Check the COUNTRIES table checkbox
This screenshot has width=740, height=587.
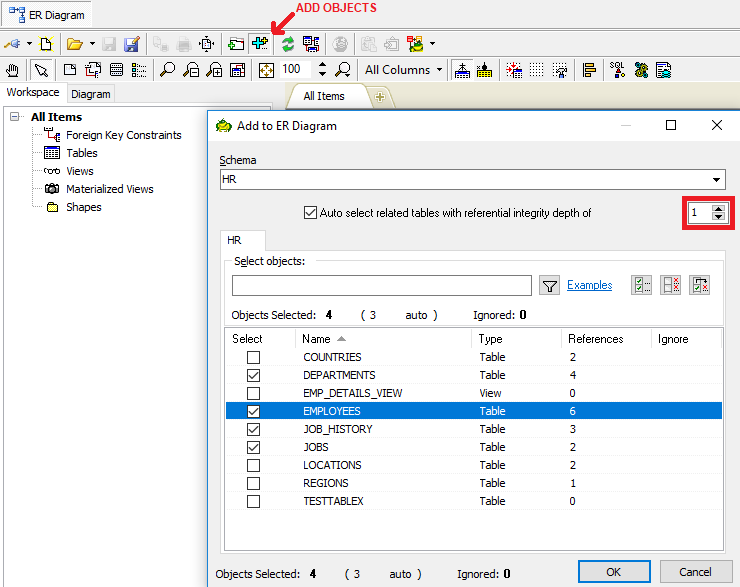tap(253, 357)
